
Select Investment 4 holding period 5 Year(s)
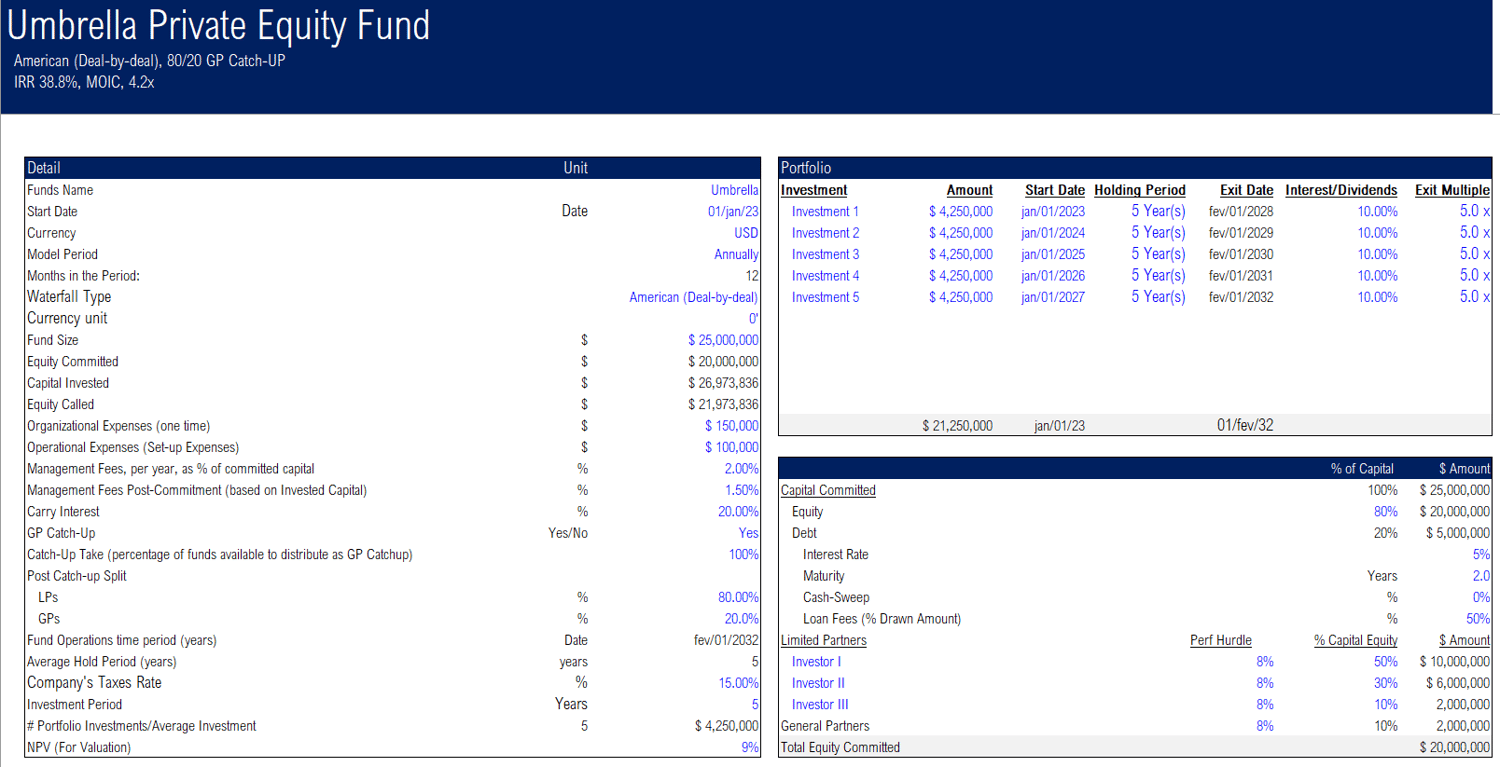1158,276
